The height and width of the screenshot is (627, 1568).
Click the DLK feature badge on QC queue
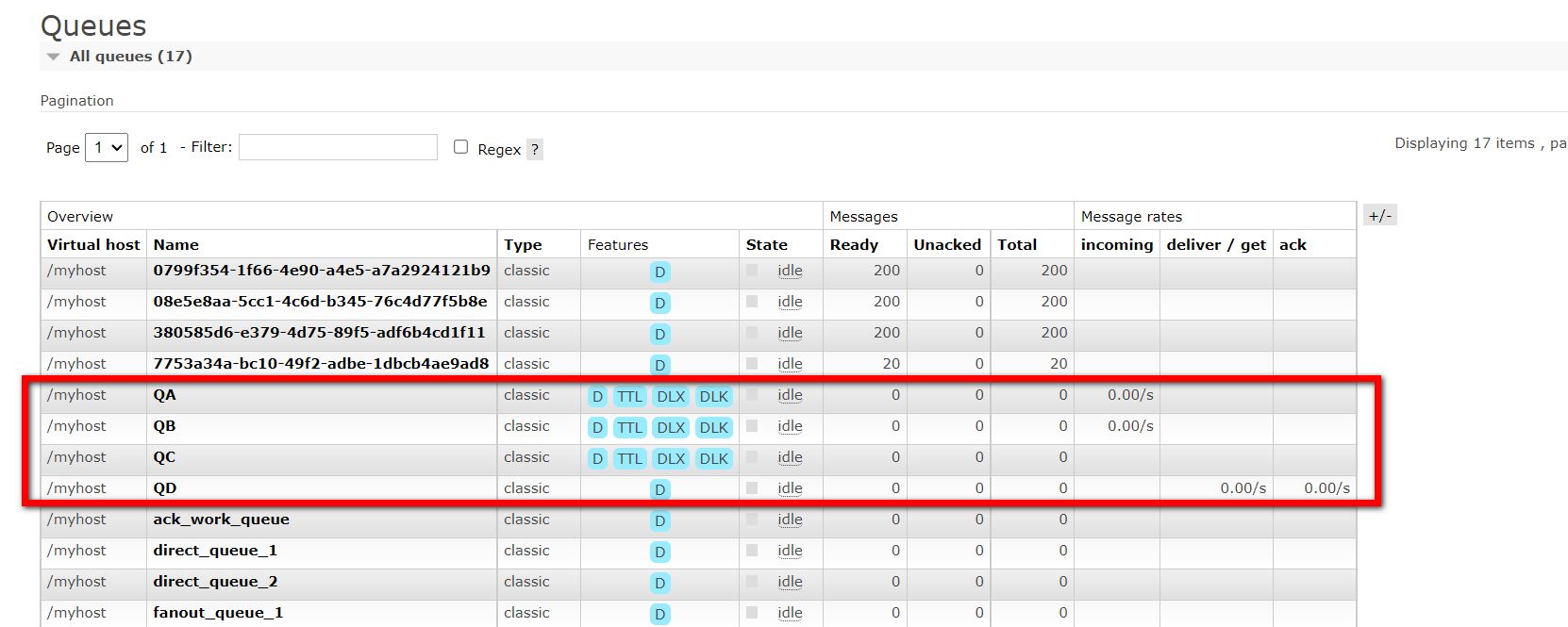click(713, 459)
